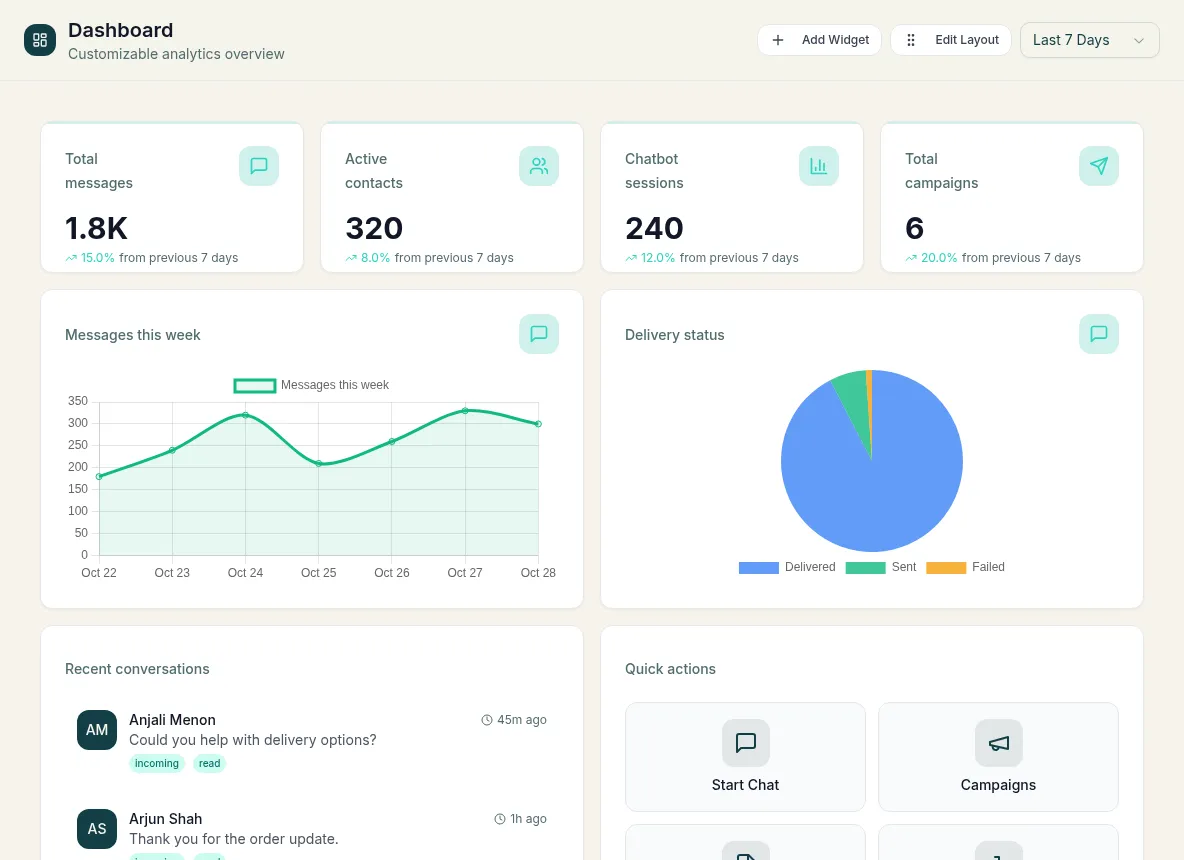
Task: Click the AS avatar of Arjun Shah
Action: click(x=97, y=829)
